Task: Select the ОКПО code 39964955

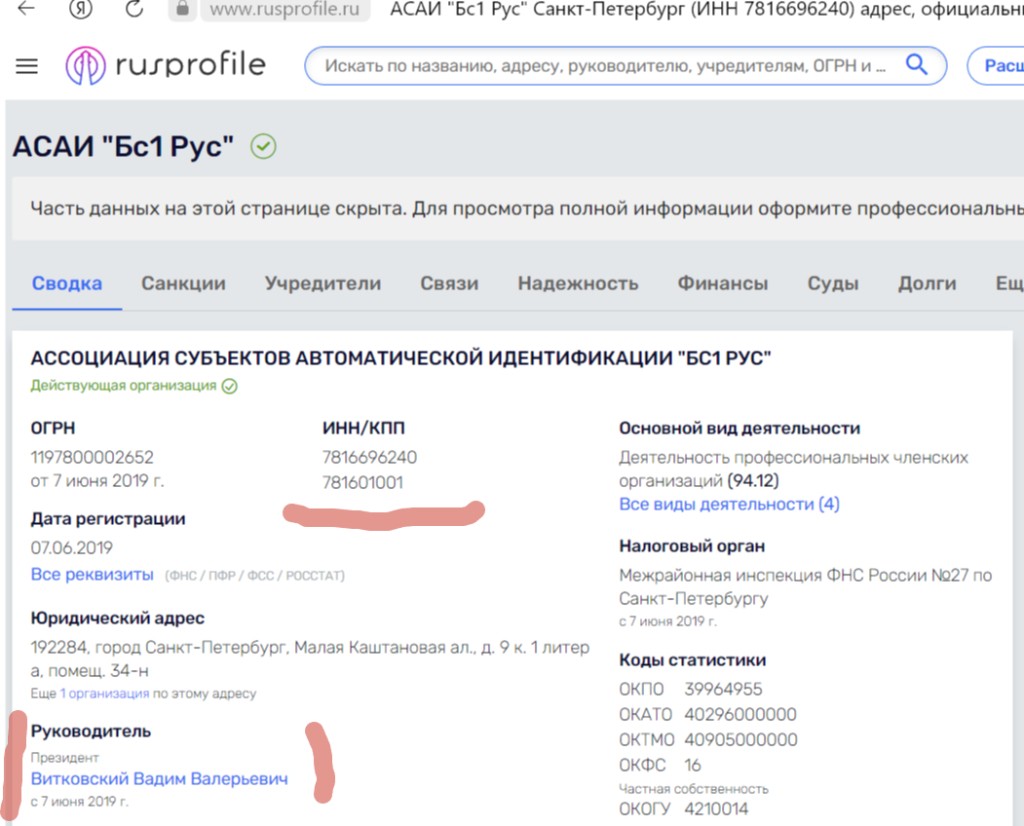Action: 723,689
